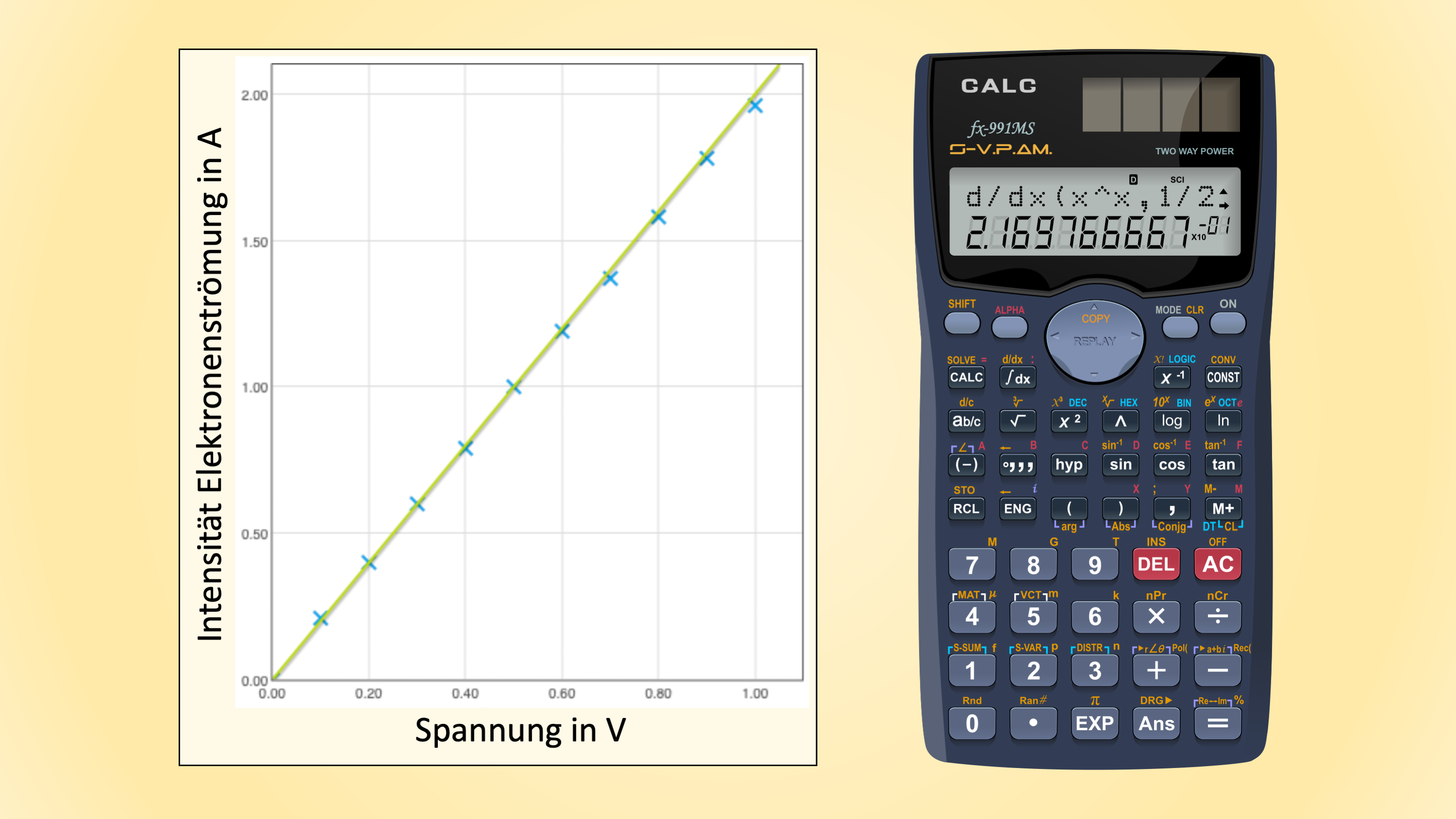Click the digit 0 key

971,723
